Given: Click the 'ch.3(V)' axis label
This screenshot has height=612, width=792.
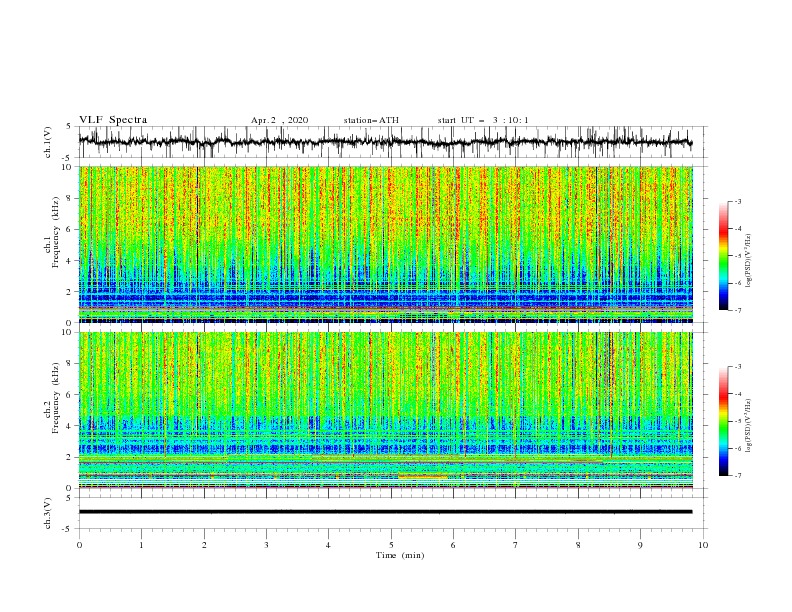Looking at the screenshot, I should (48, 513).
